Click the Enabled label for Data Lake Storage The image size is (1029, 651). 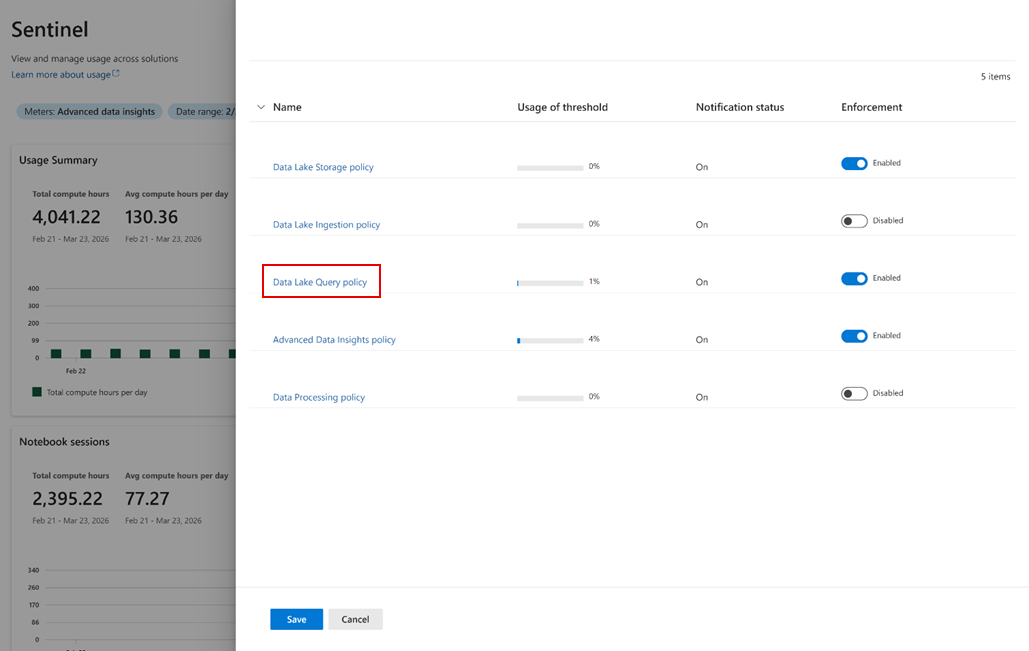coord(887,163)
